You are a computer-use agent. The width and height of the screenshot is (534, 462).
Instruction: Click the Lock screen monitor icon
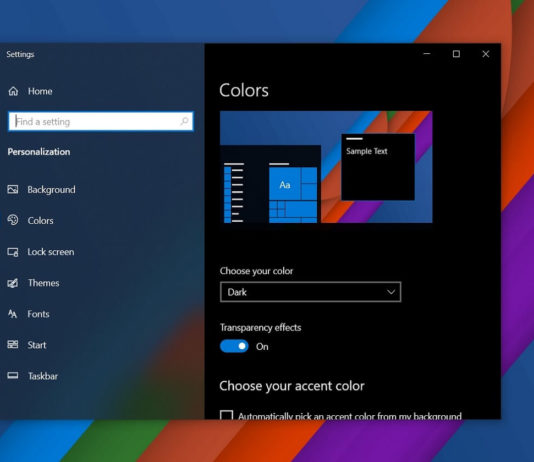(13, 252)
